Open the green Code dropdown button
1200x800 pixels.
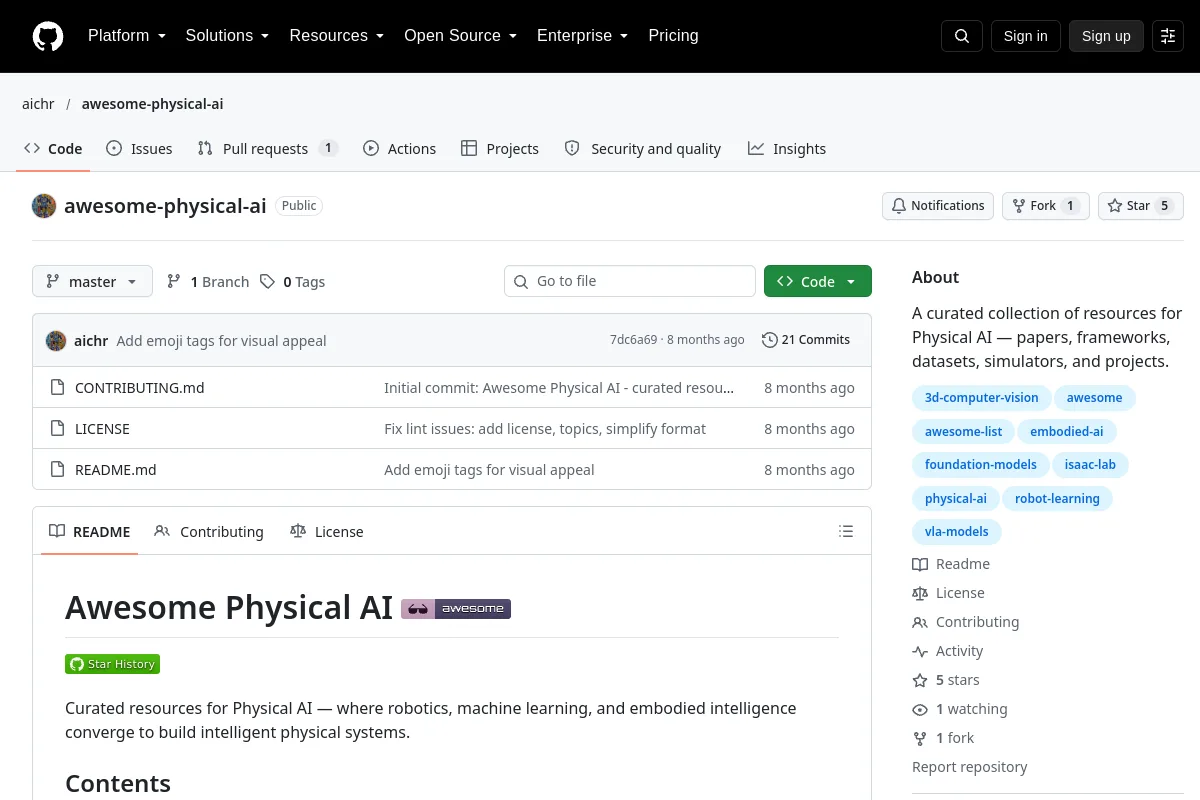(818, 282)
